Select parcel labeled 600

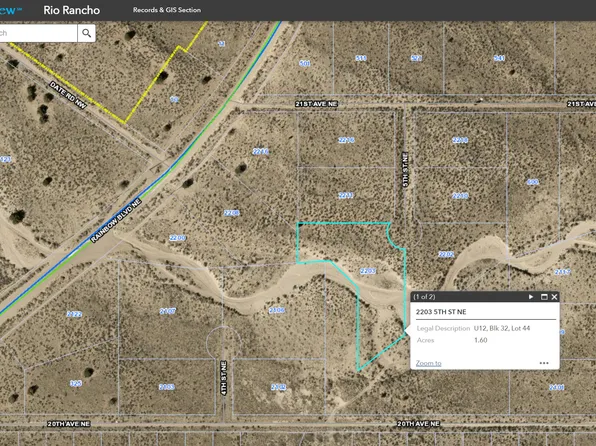tap(533, 182)
